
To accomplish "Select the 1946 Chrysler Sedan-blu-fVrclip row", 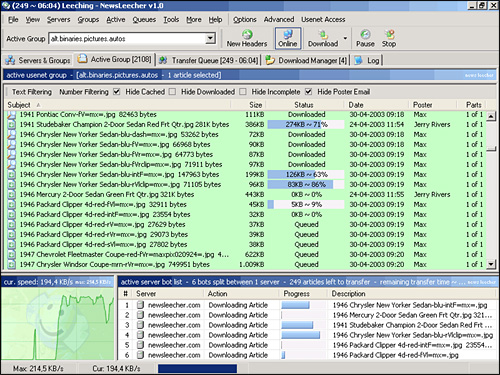I will point(246,165).
